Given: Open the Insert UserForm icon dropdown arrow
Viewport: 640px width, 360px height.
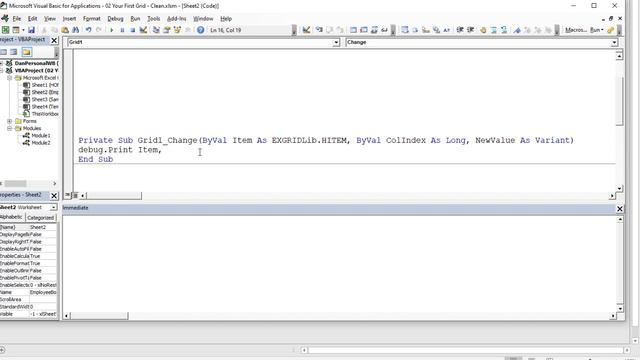Looking at the screenshot, I should coord(23,30).
